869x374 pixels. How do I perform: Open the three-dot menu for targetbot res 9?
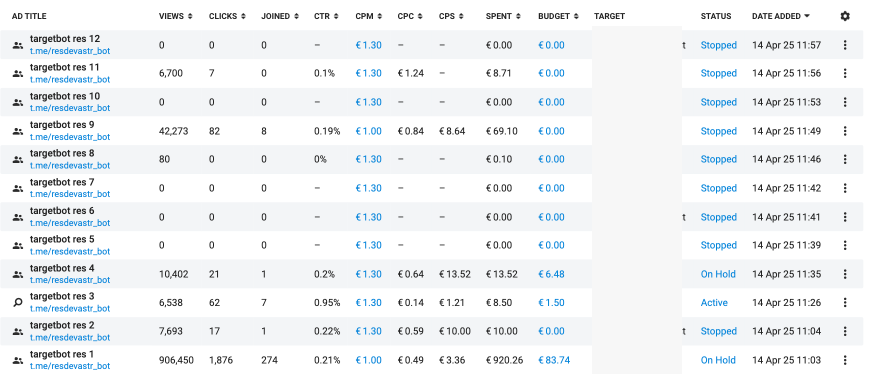pyautogui.click(x=845, y=131)
